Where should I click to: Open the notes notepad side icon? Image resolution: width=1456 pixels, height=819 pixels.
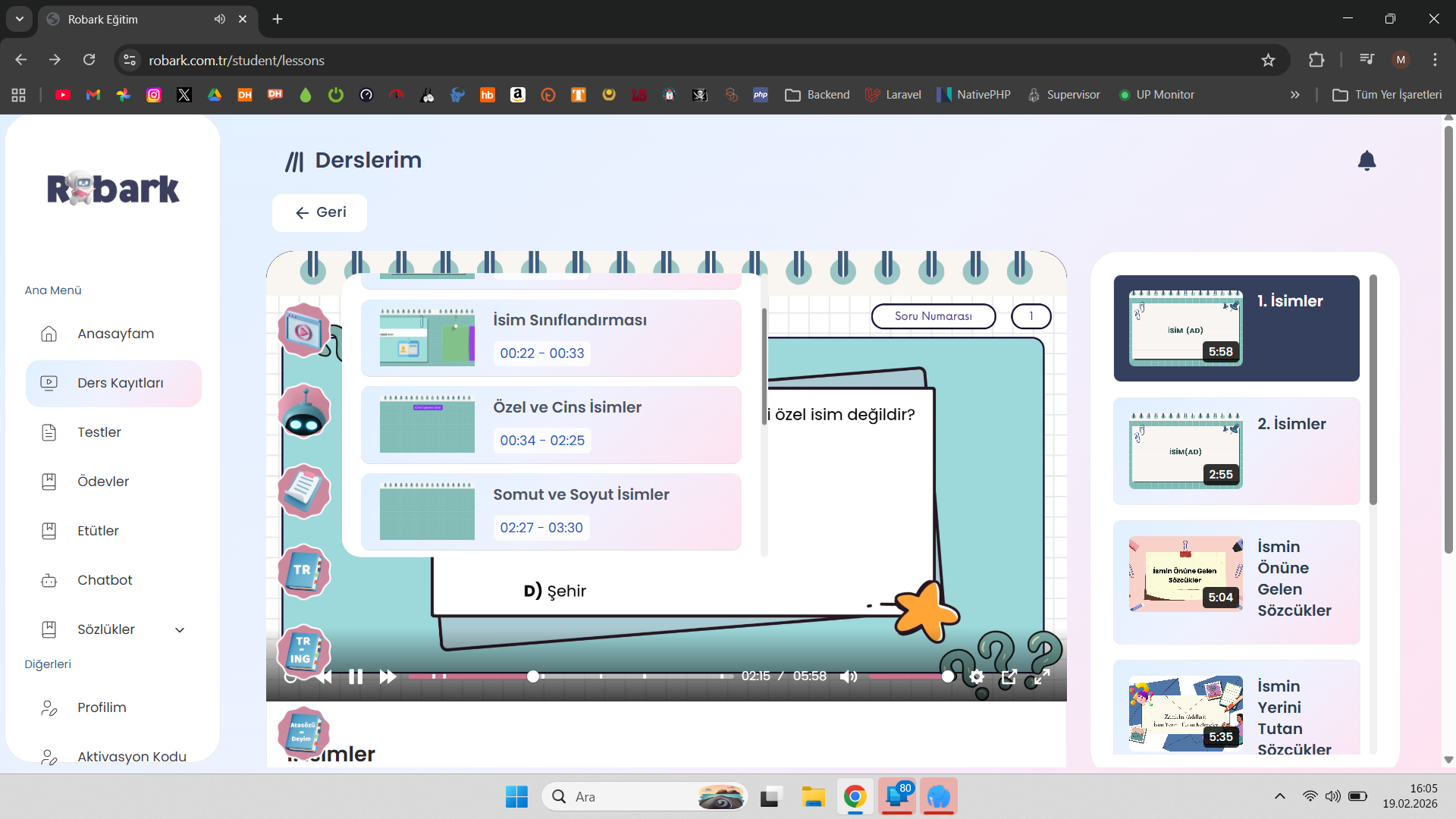click(x=304, y=491)
